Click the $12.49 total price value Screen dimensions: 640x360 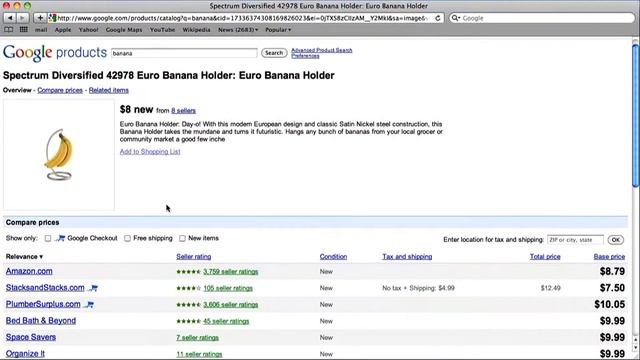[x=550, y=288]
